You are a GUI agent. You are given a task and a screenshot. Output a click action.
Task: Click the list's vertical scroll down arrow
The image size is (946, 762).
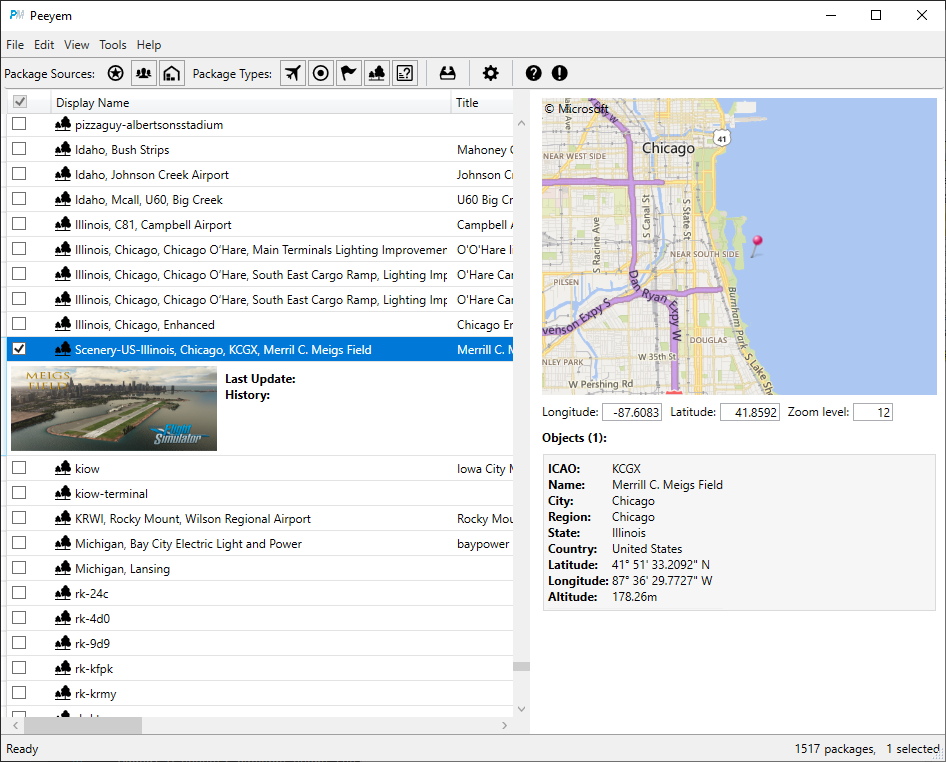(x=521, y=709)
